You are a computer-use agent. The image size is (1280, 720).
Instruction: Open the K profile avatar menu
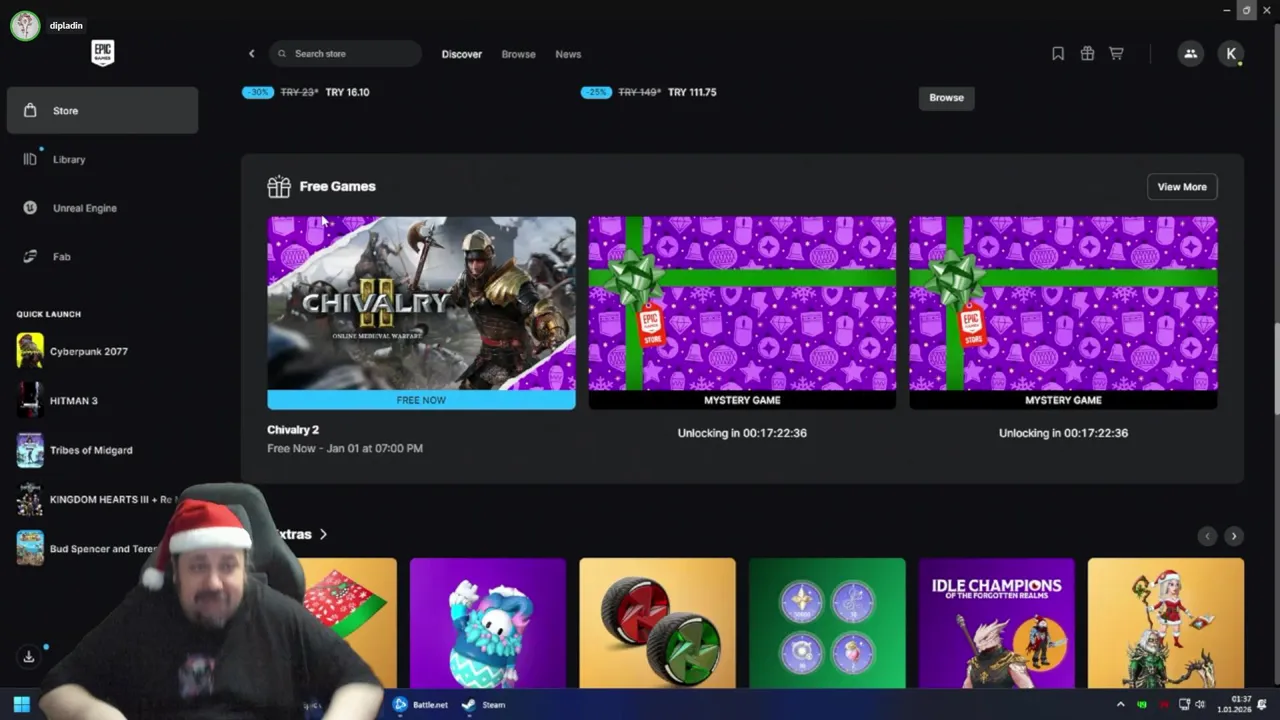tap(1231, 54)
